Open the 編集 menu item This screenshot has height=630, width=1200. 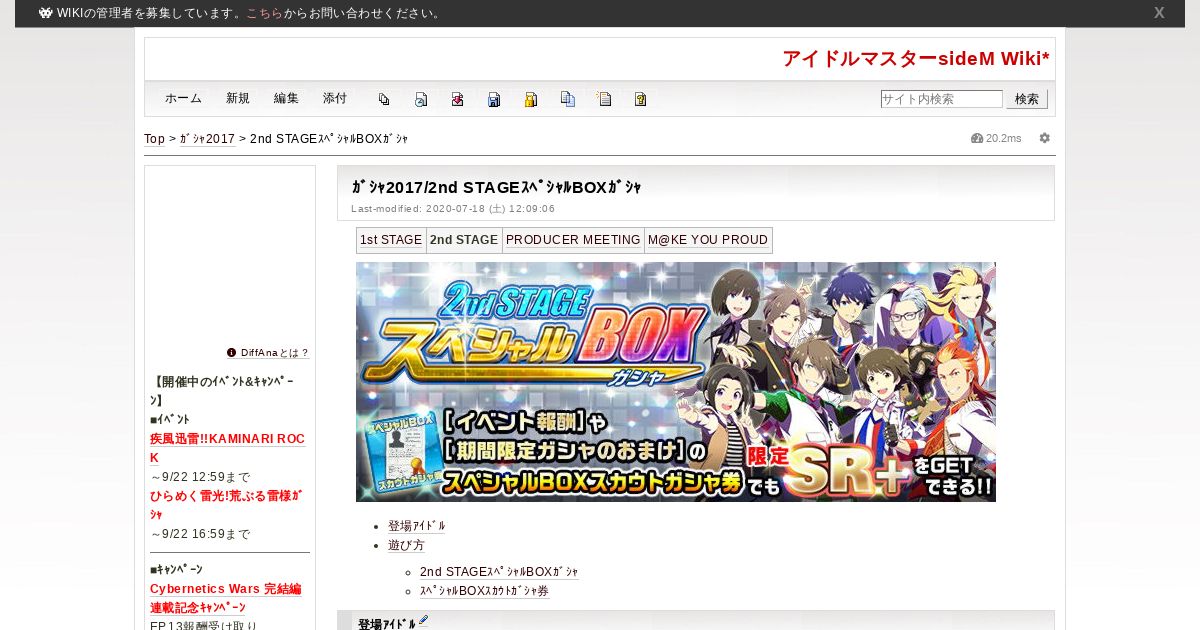286,99
